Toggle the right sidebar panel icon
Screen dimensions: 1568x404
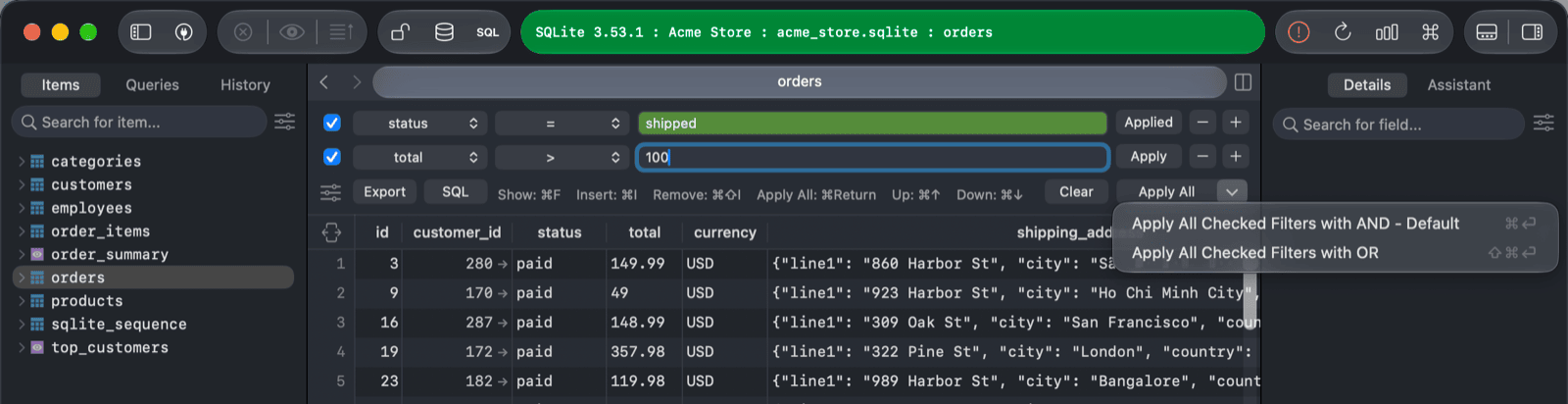1532,32
